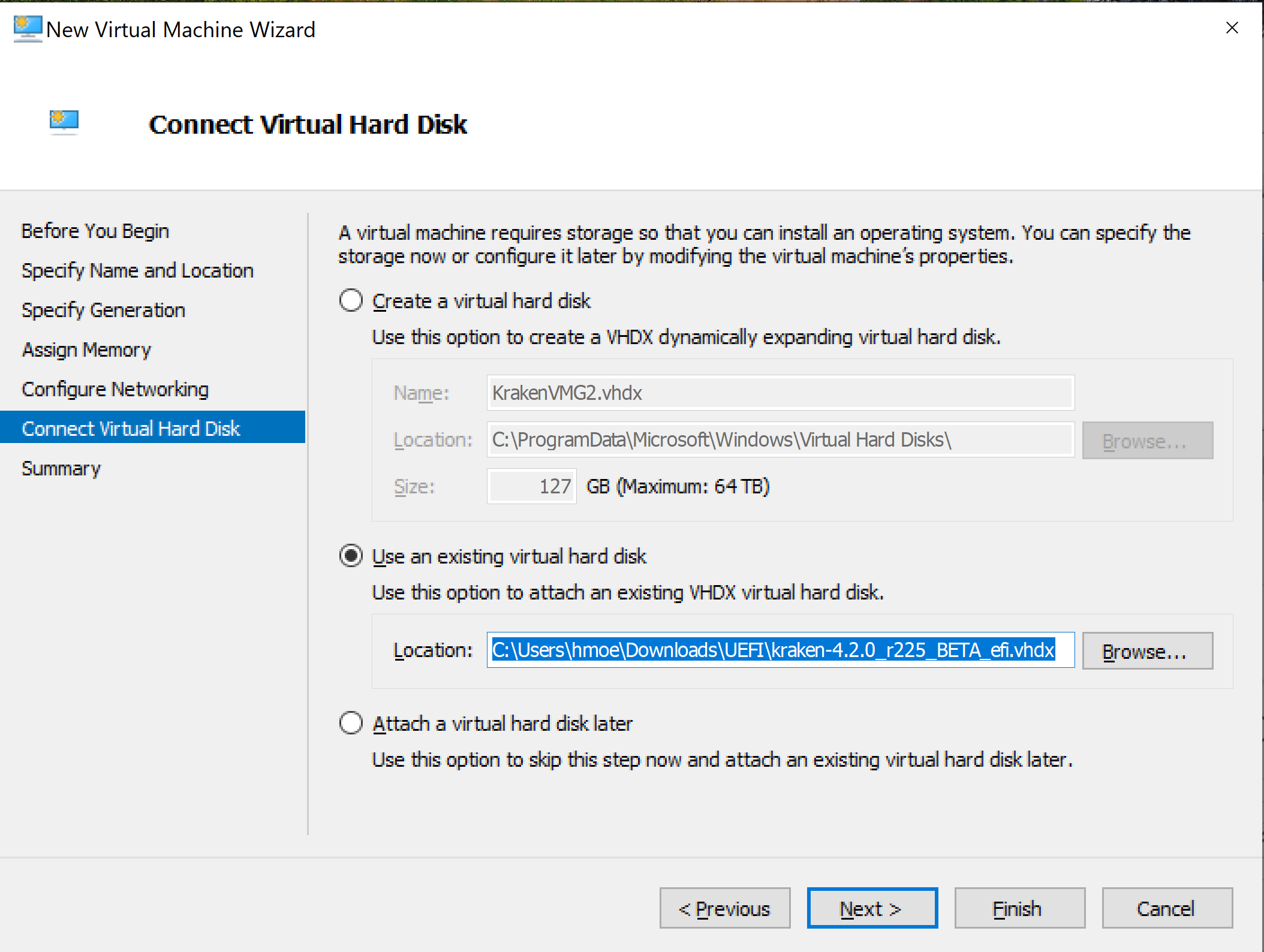The height and width of the screenshot is (952, 1264).
Task: Click the KrakenVMG2.vhdx Name field
Action: click(x=780, y=393)
